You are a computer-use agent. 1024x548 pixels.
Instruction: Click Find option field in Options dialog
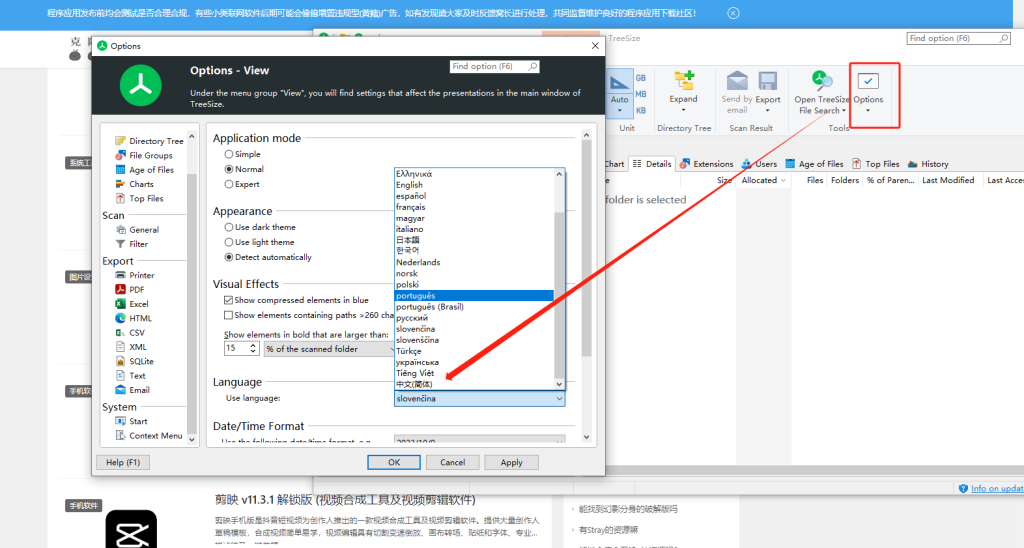click(x=494, y=67)
